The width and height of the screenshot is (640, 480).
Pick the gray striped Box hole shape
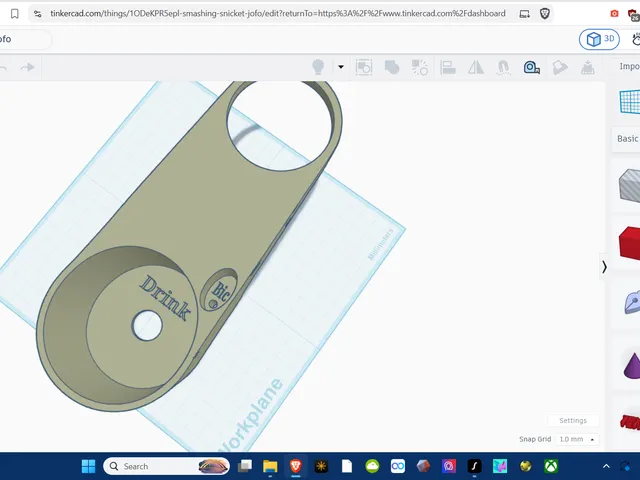click(630, 186)
